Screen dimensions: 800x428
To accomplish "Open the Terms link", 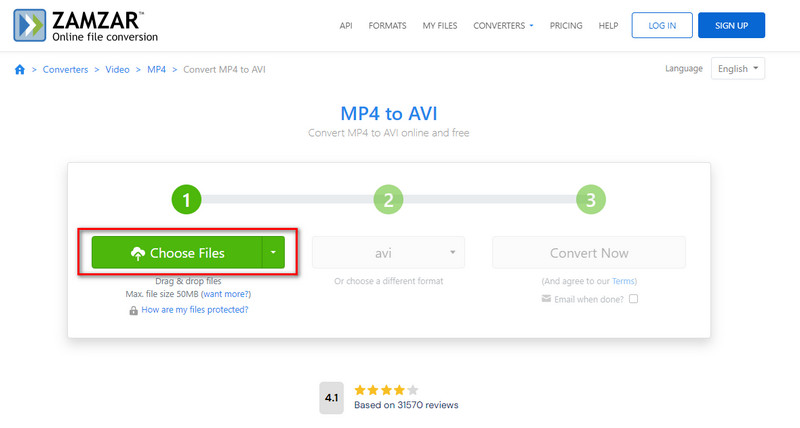I will pyautogui.click(x=623, y=282).
